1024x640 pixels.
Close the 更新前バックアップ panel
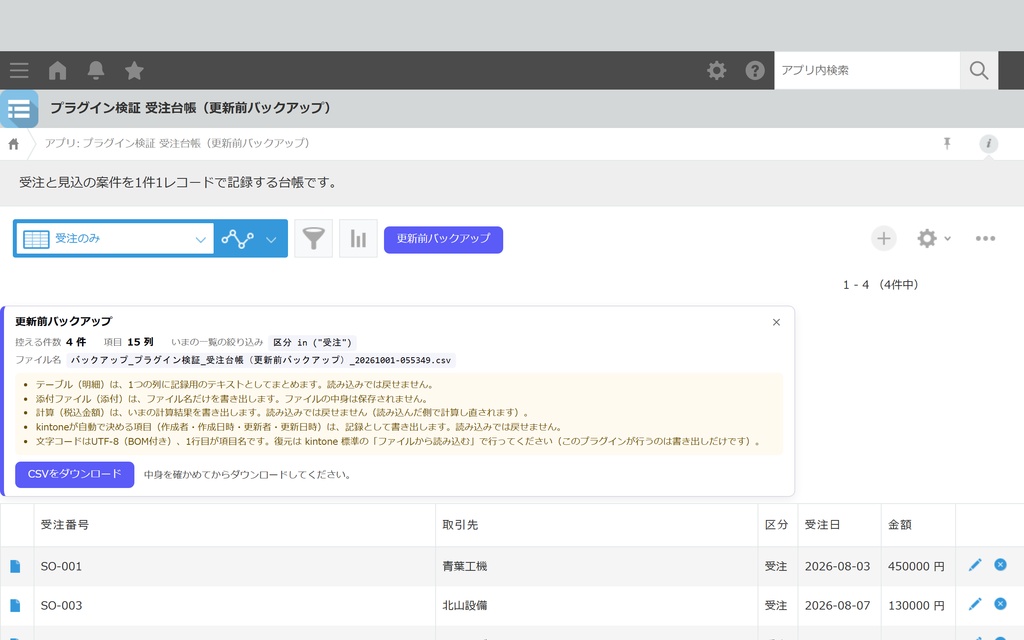point(776,322)
